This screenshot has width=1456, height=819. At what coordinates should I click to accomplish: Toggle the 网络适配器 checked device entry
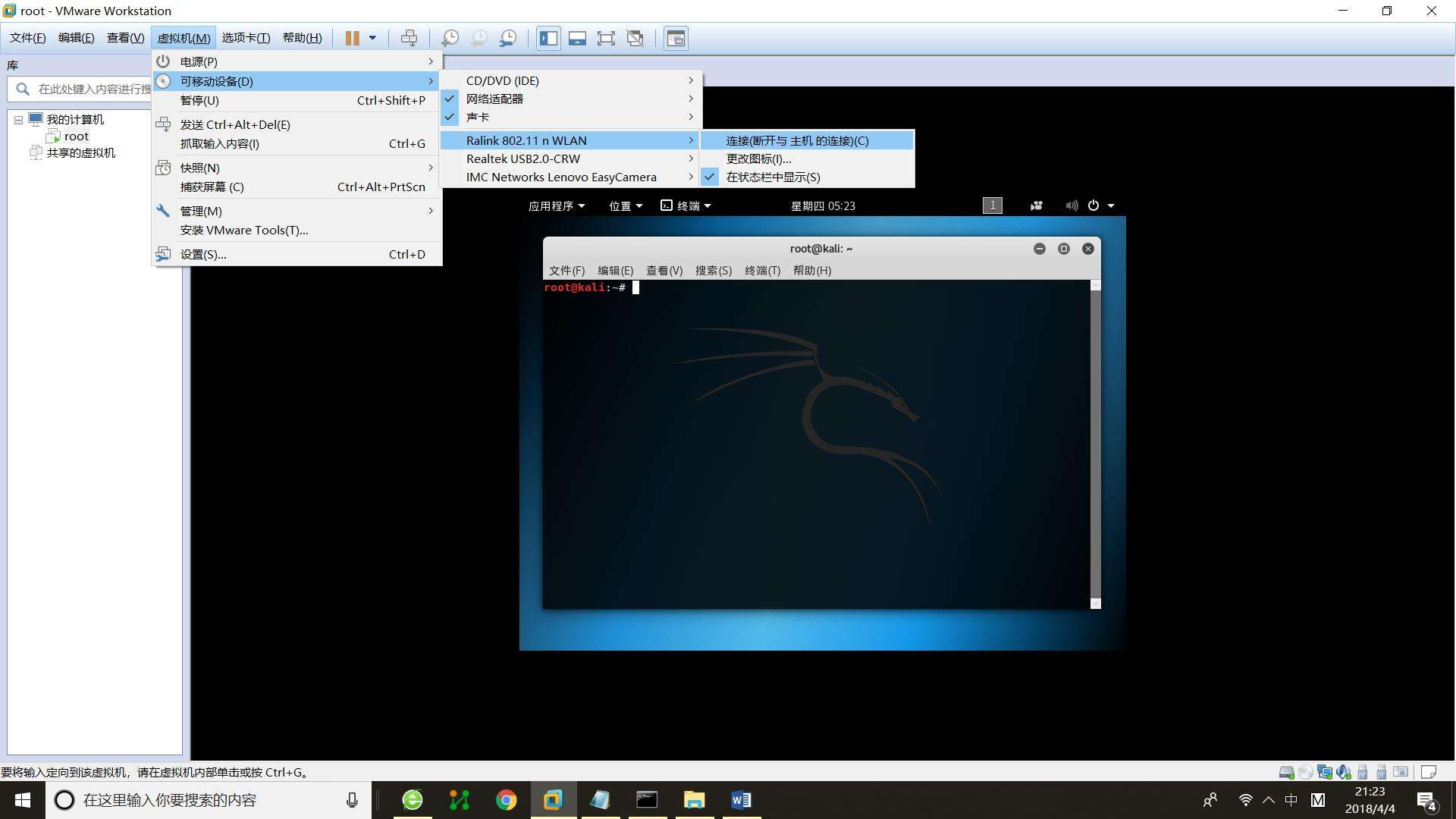pos(571,99)
